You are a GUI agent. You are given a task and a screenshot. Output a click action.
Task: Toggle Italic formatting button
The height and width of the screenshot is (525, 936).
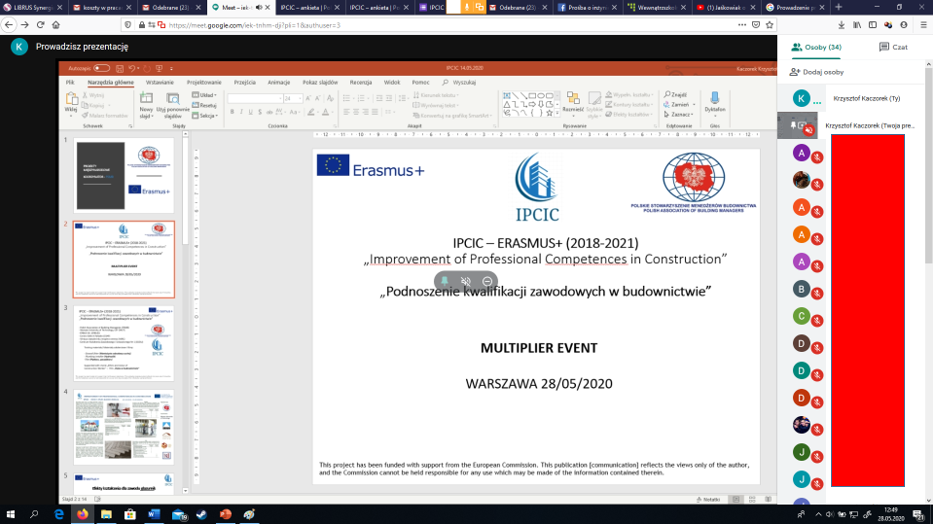tap(241, 112)
